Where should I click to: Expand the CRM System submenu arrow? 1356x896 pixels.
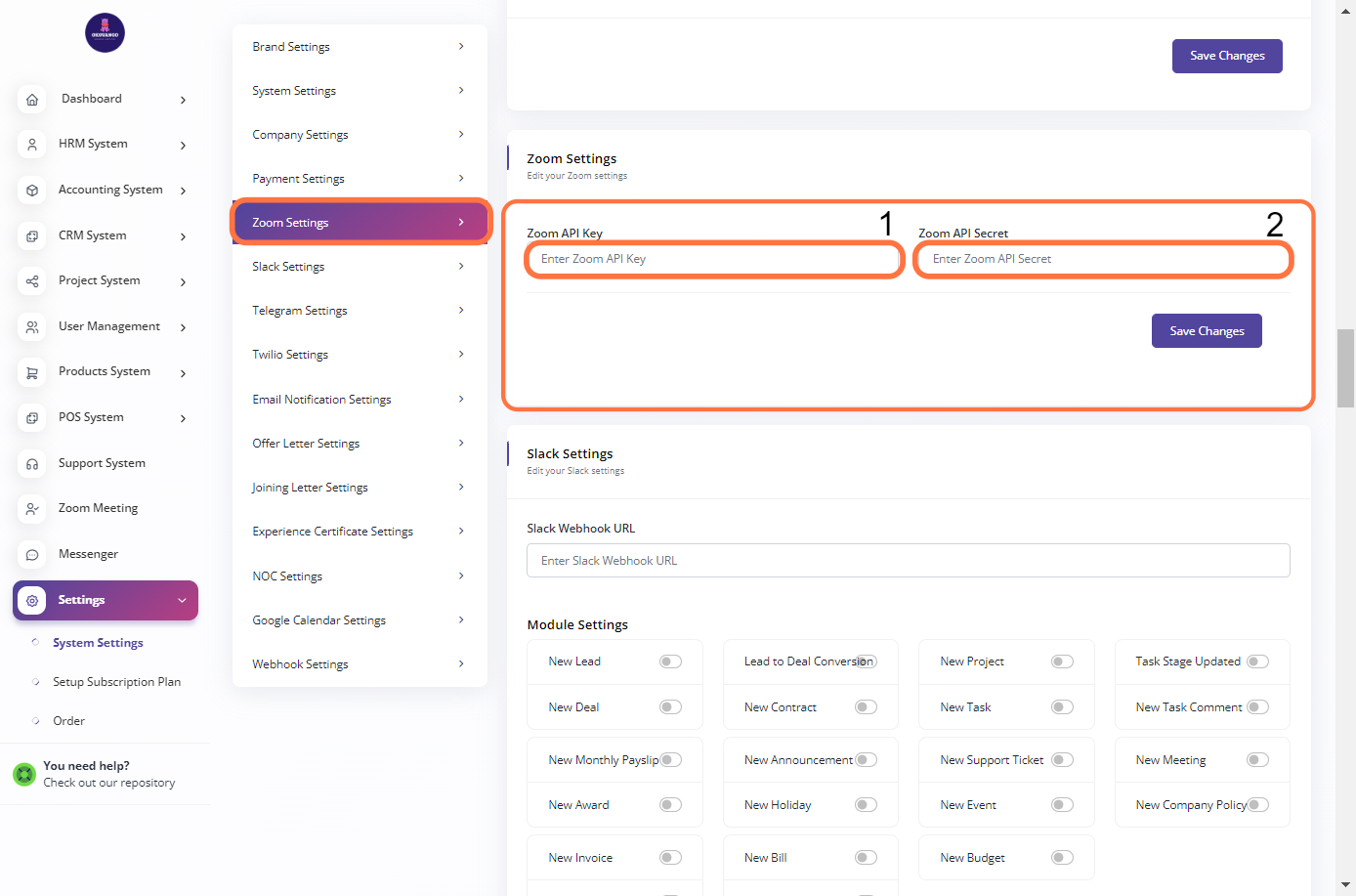click(183, 236)
